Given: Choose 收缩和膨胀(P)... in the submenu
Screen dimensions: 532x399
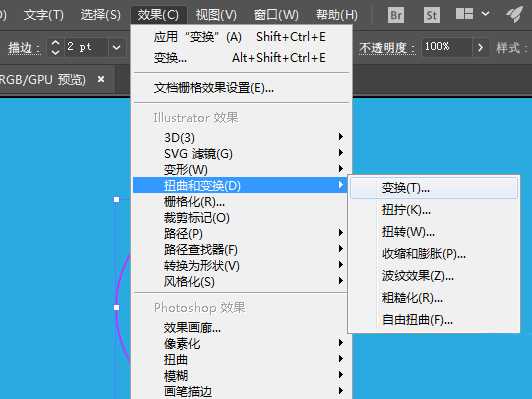Looking at the screenshot, I should (x=434, y=254).
